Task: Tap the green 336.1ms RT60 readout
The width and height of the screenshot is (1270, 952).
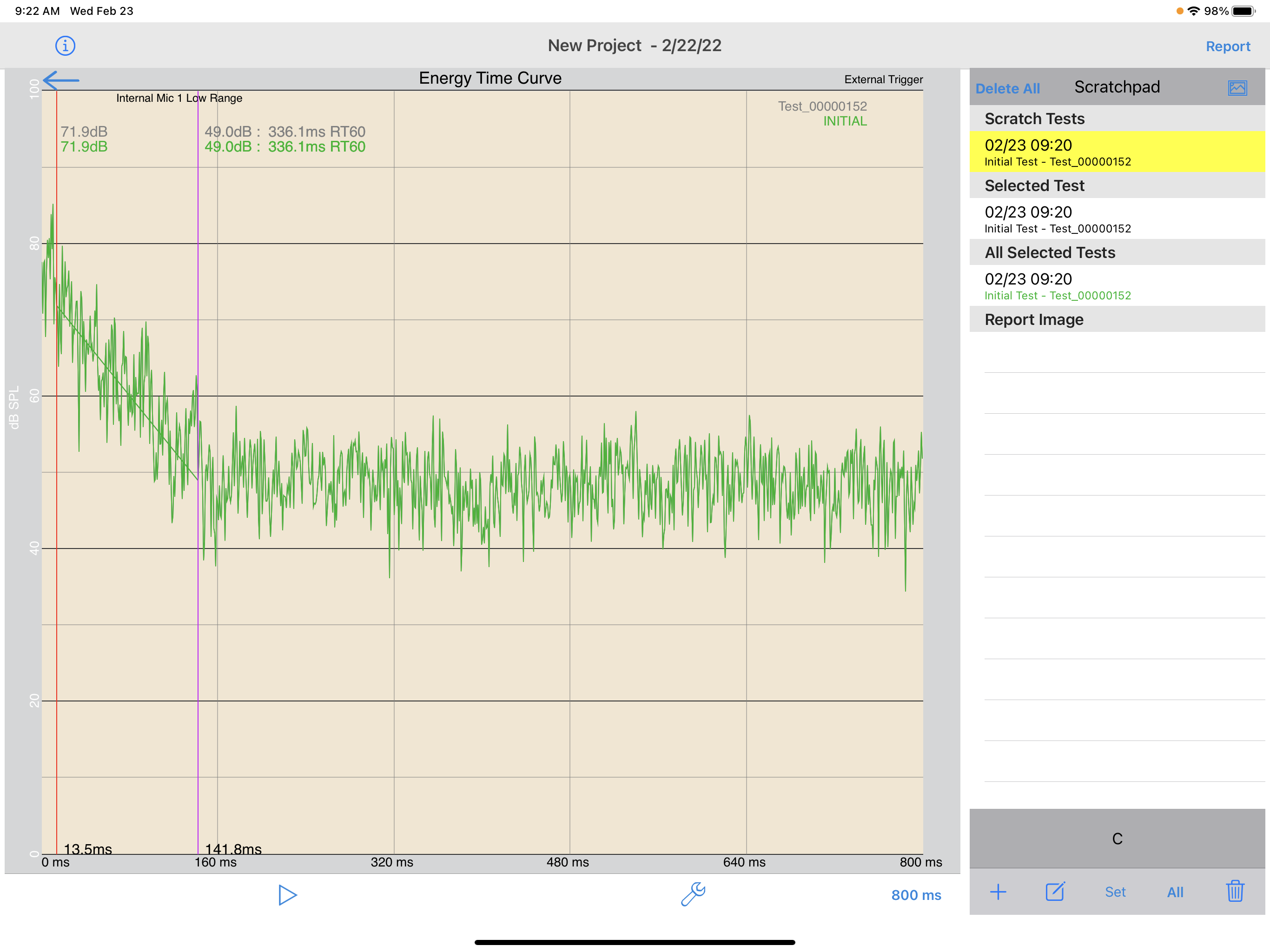Action: (x=317, y=146)
